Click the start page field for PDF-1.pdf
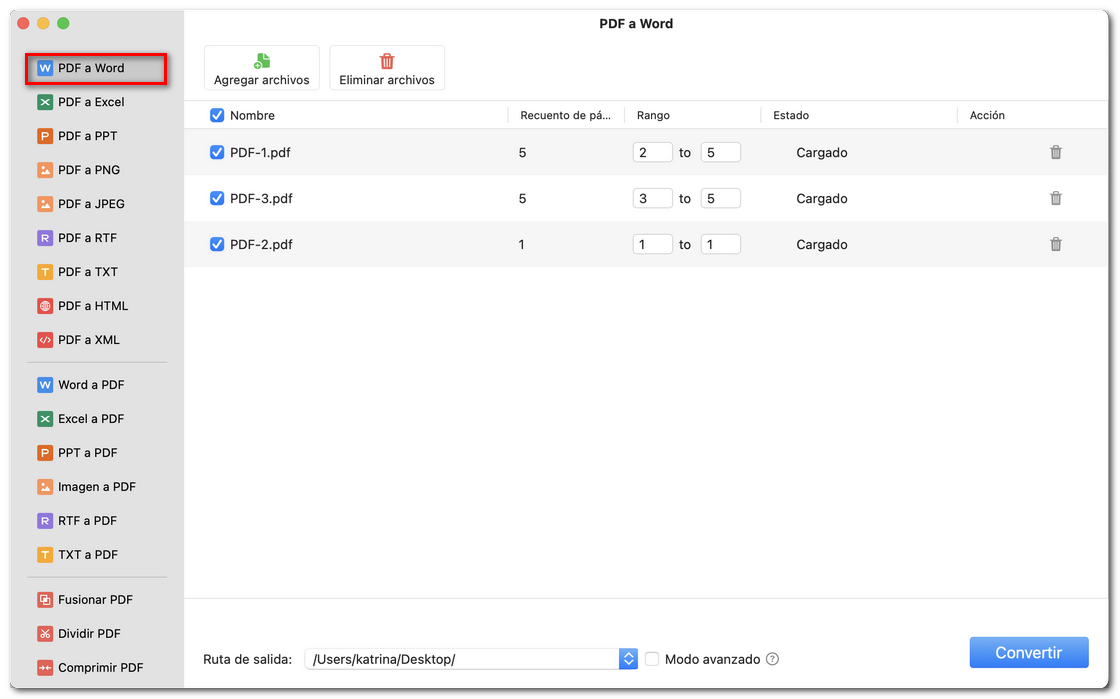The width and height of the screenshot is (1120, 699). point(652,153)
